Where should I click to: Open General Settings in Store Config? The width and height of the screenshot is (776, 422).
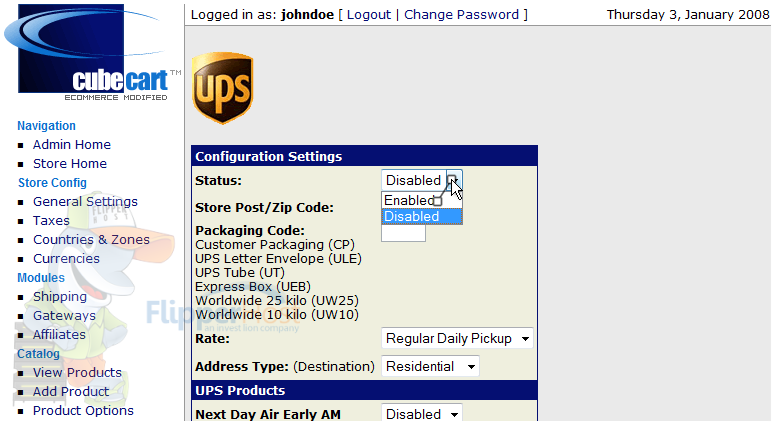pos(85,202)
